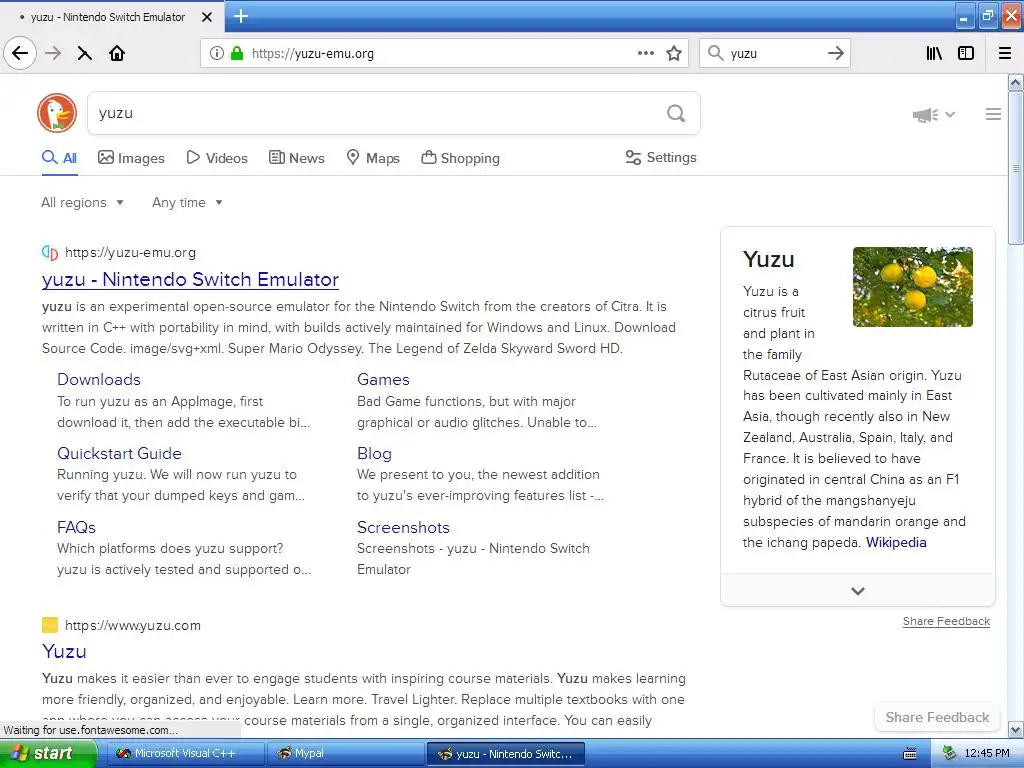The image size is (1024, 768).
Task: Open the Downloads sitelink
Action: (x=99, y=379)
